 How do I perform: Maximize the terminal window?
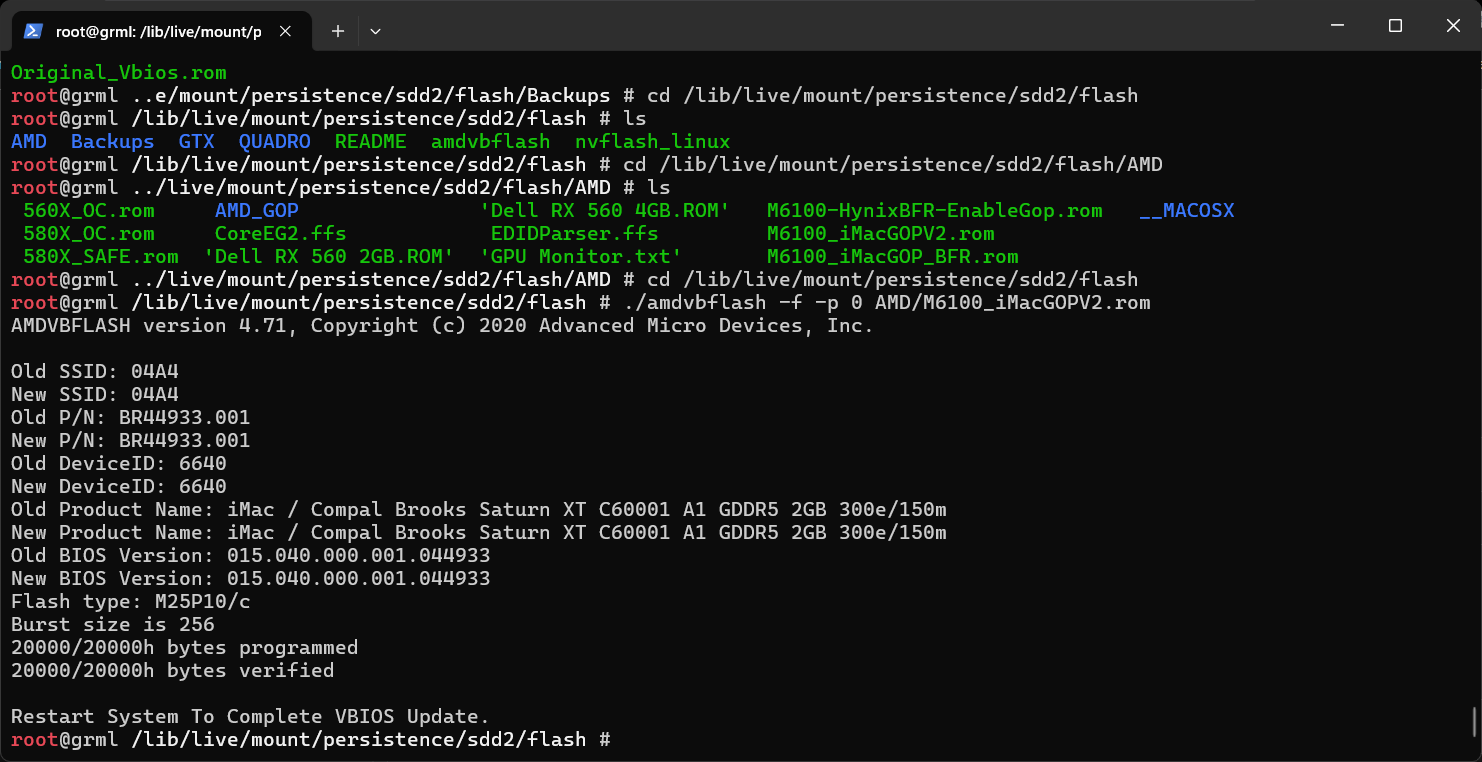(1396, 26)
